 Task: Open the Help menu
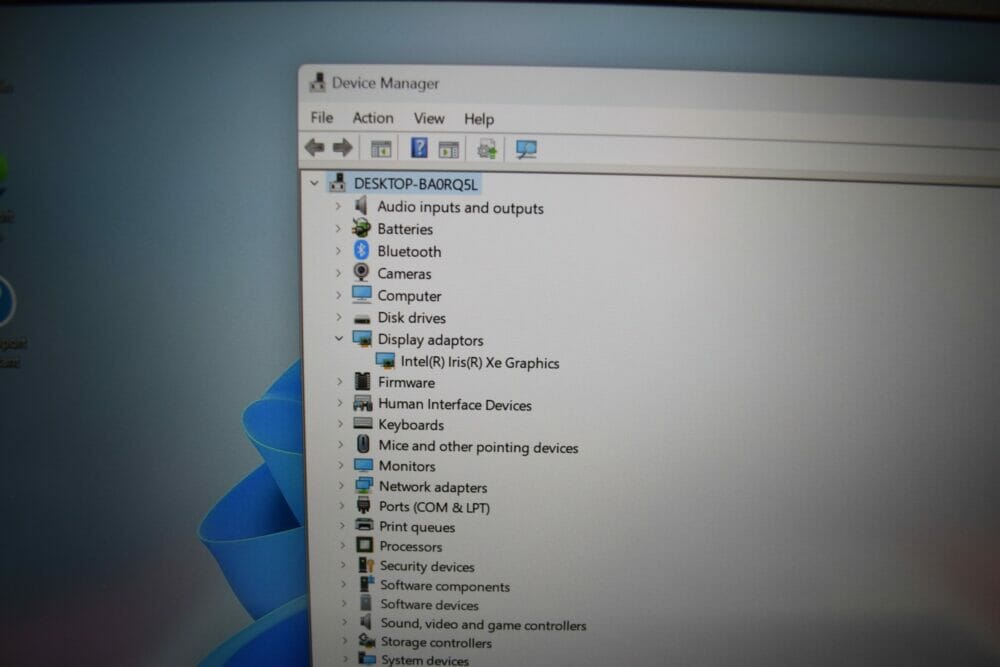[x=479, y=119]
